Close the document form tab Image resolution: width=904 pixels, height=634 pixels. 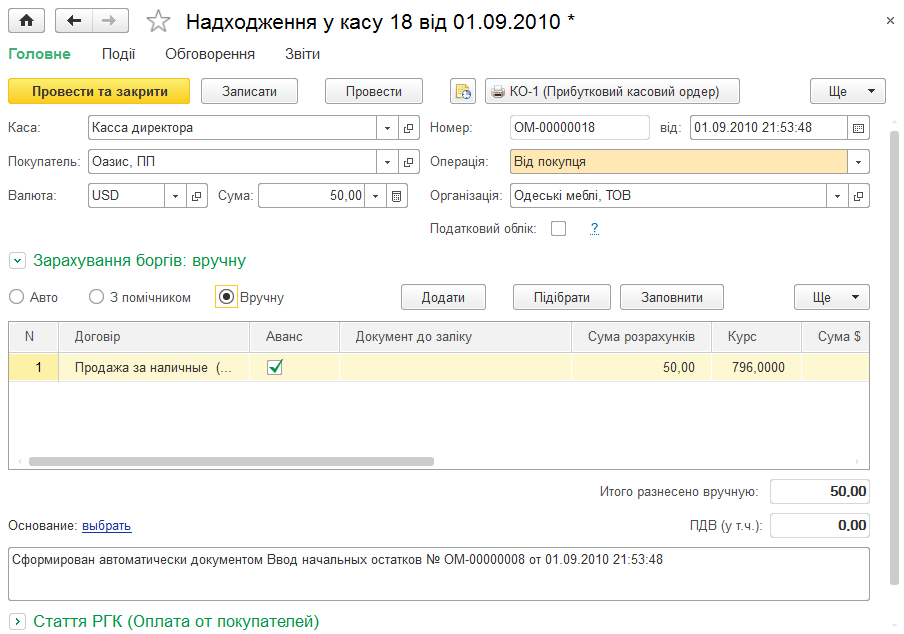tap(890, 21)
